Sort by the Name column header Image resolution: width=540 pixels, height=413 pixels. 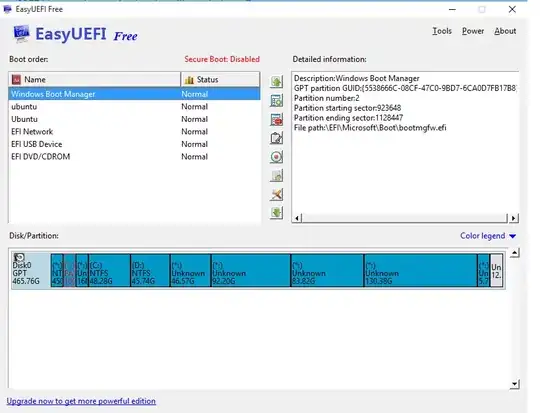point(95,80)
